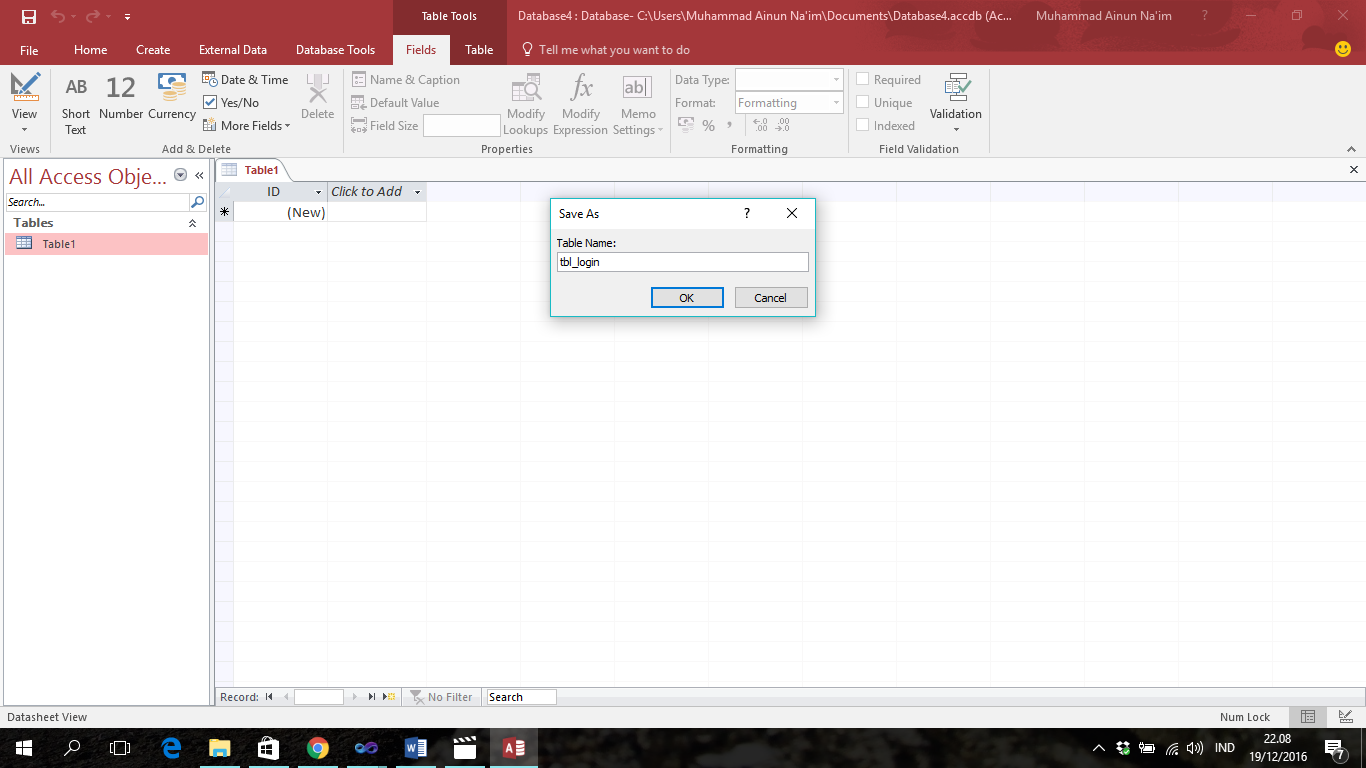The image size is (1366, 768).
Task: Add a Number field
Action: click(x=121, y=98)
